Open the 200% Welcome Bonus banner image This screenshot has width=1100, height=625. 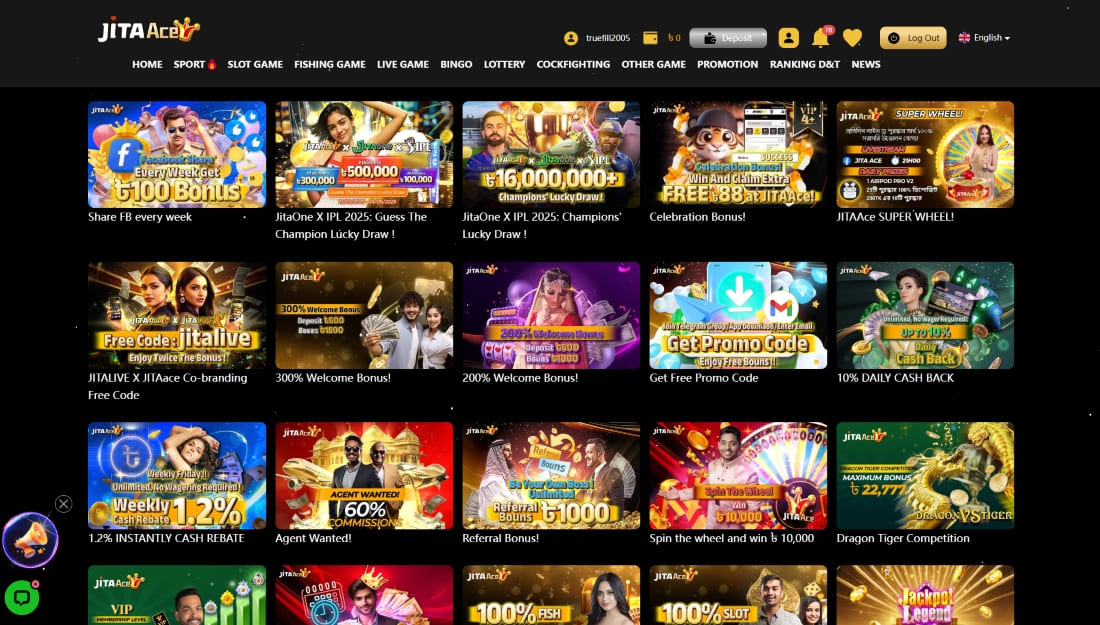pyautogui.click(x=551, y=316)
